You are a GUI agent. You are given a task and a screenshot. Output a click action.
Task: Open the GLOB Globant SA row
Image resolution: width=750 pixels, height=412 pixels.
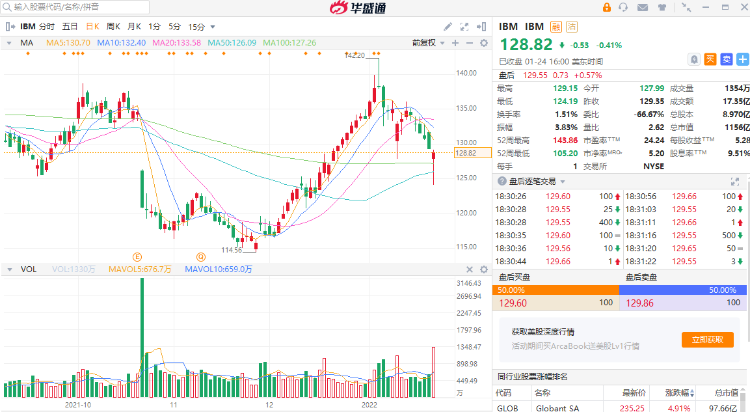click(619, 408)
